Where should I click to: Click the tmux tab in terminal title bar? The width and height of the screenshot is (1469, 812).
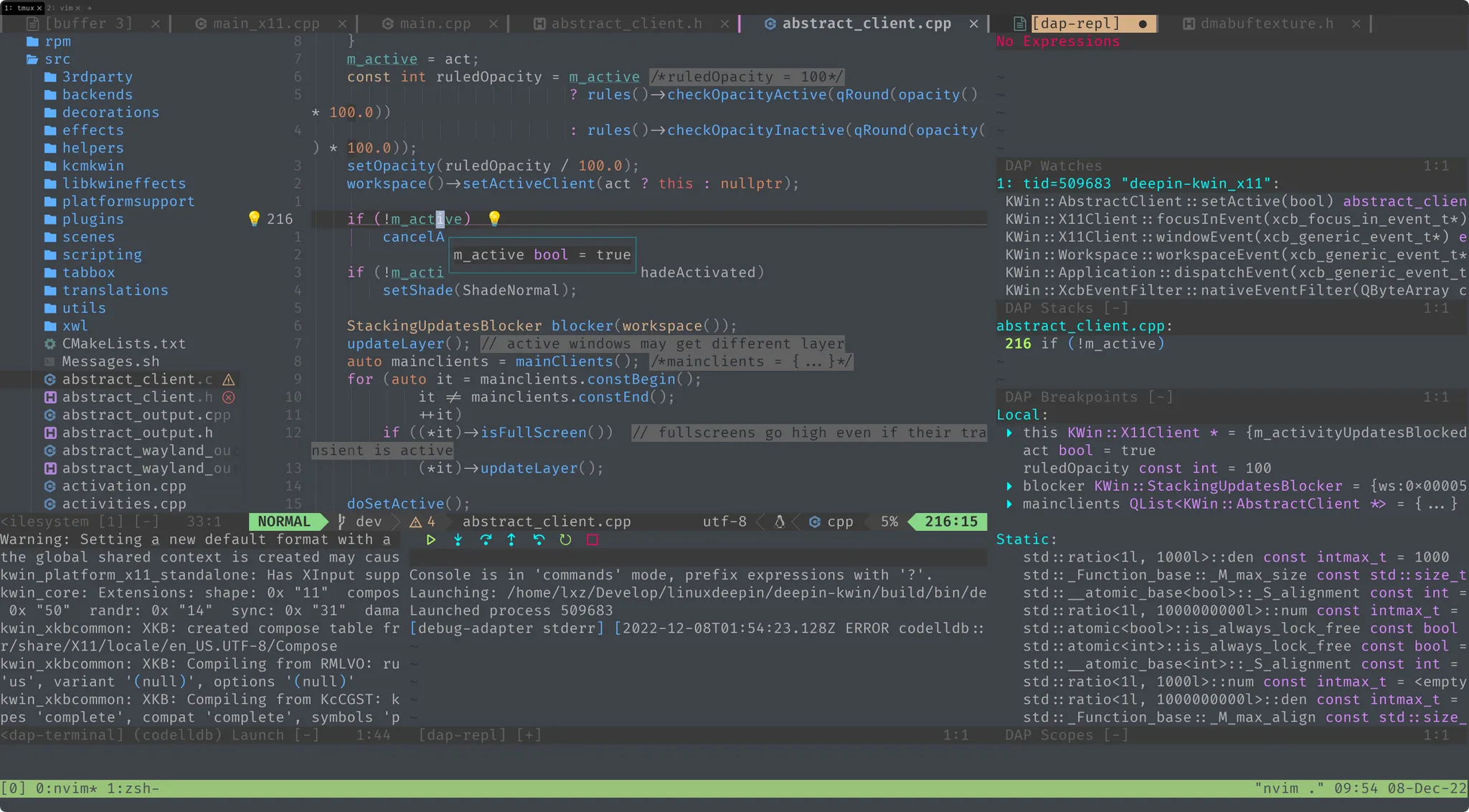pos(23,7)
